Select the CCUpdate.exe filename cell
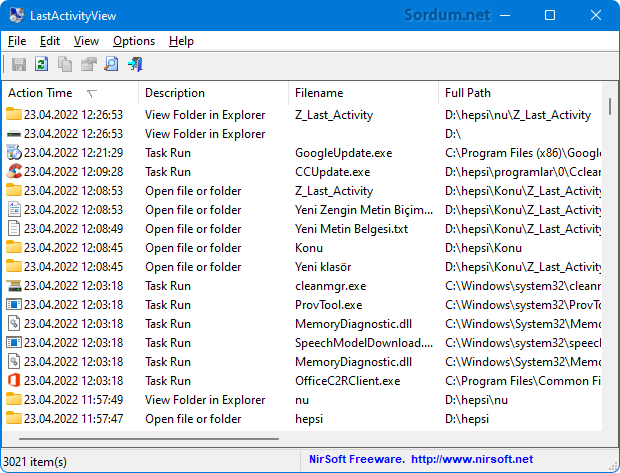 coord(333,172)
